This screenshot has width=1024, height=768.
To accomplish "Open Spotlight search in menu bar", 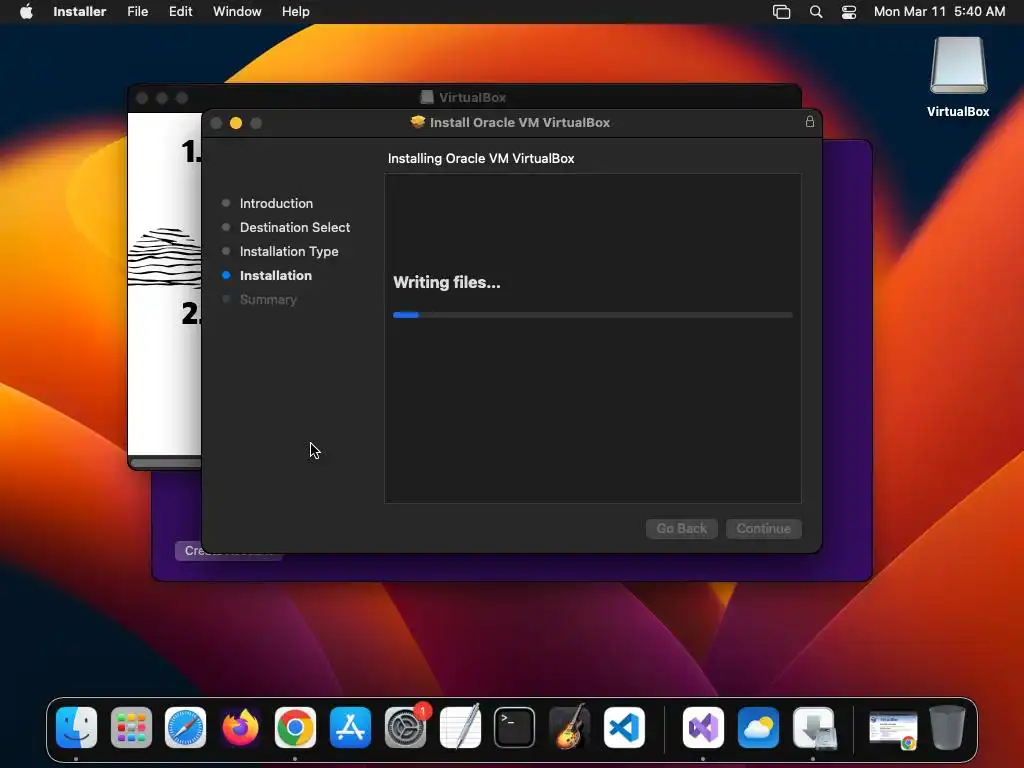I will pos(816,12).
